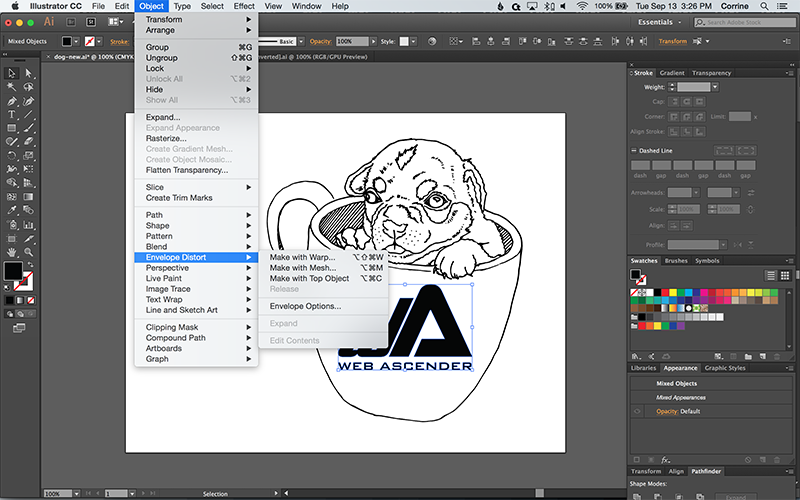800x500 pixels.
Task: Select the Type tool
Action: click(11, 115)
